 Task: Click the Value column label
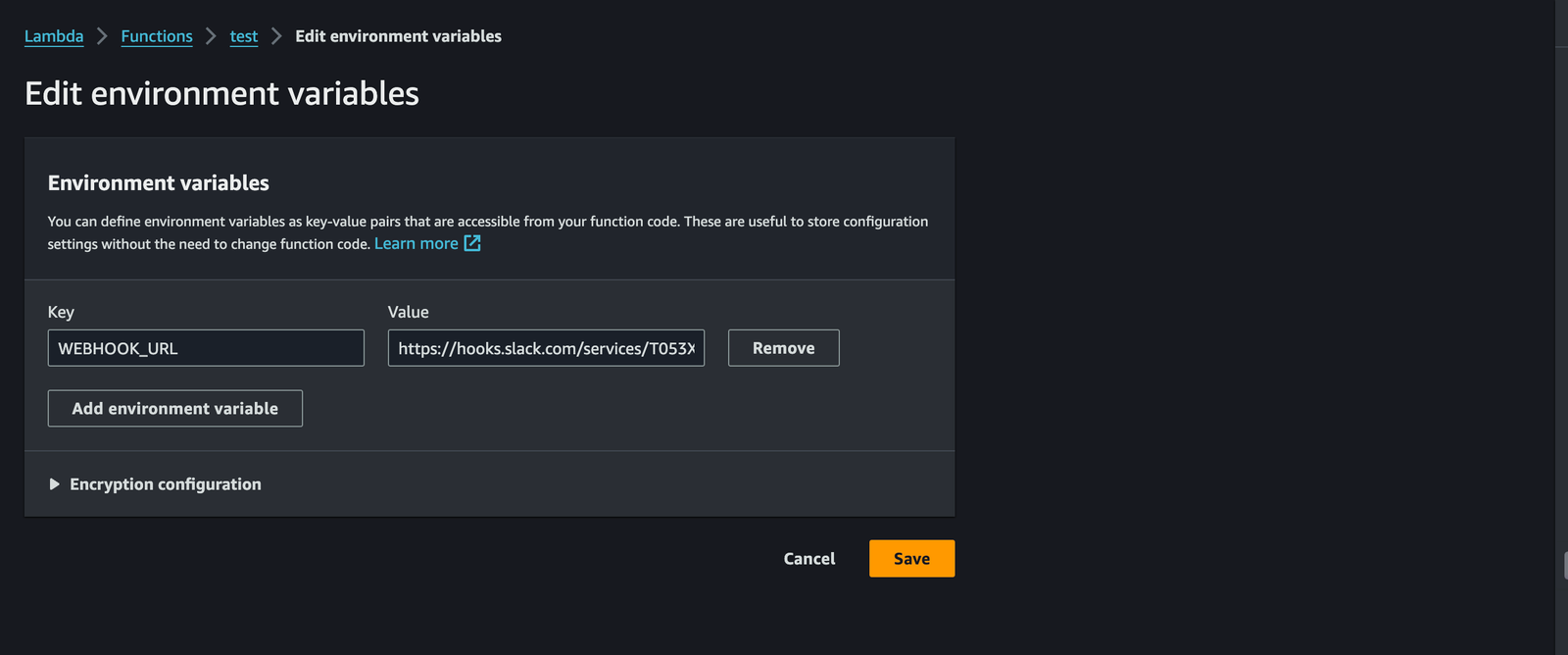coord(408,312)
